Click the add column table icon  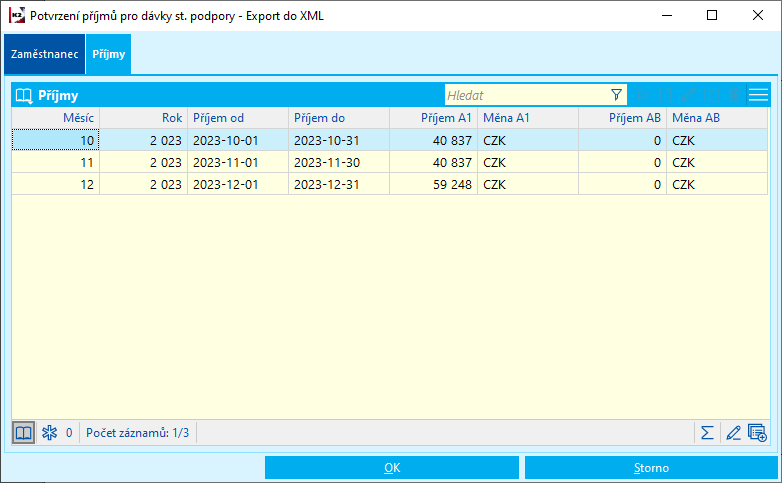click(x=757, y=433)
